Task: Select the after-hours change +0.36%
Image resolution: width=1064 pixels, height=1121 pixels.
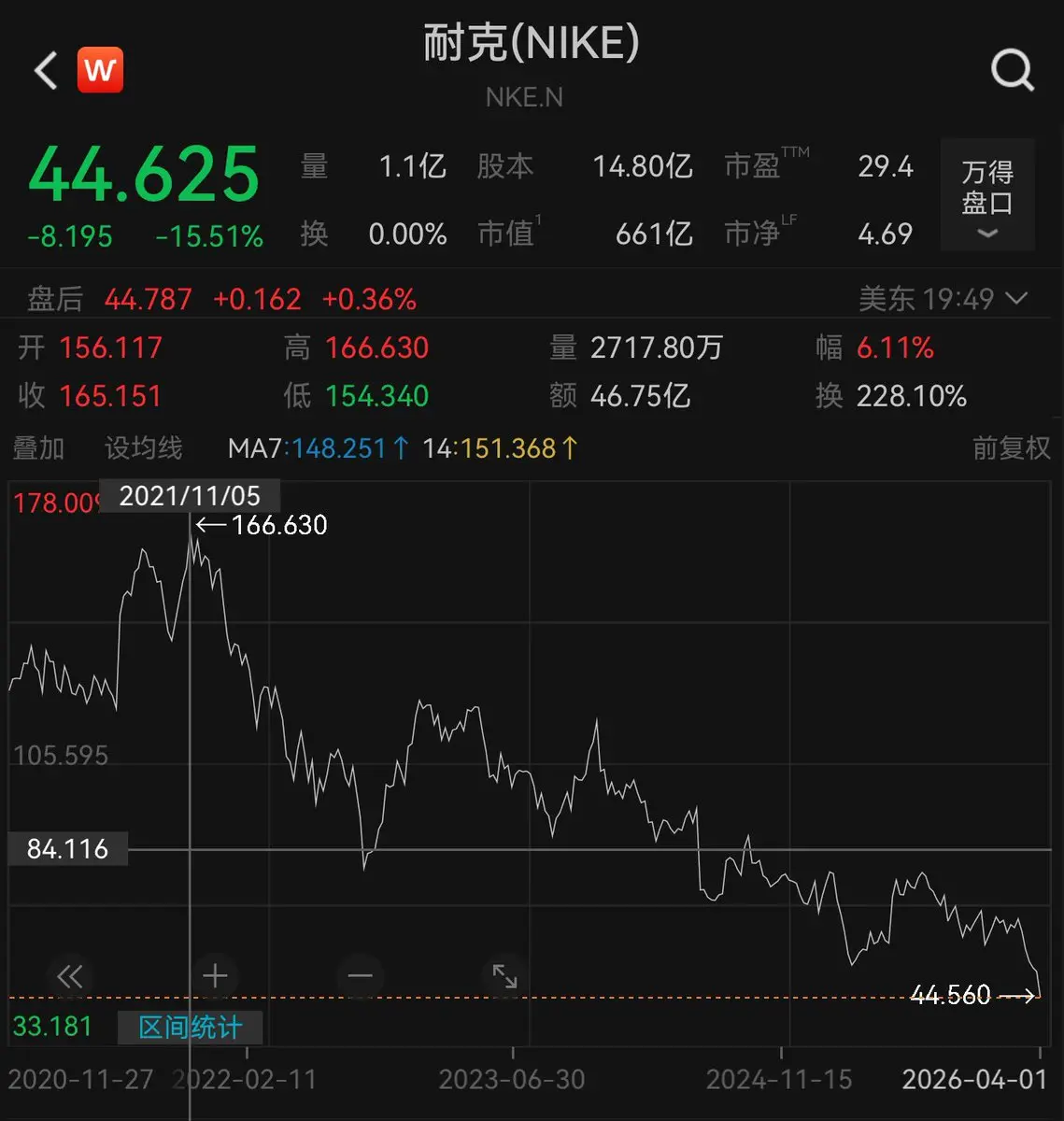Action: pos(369,299)
